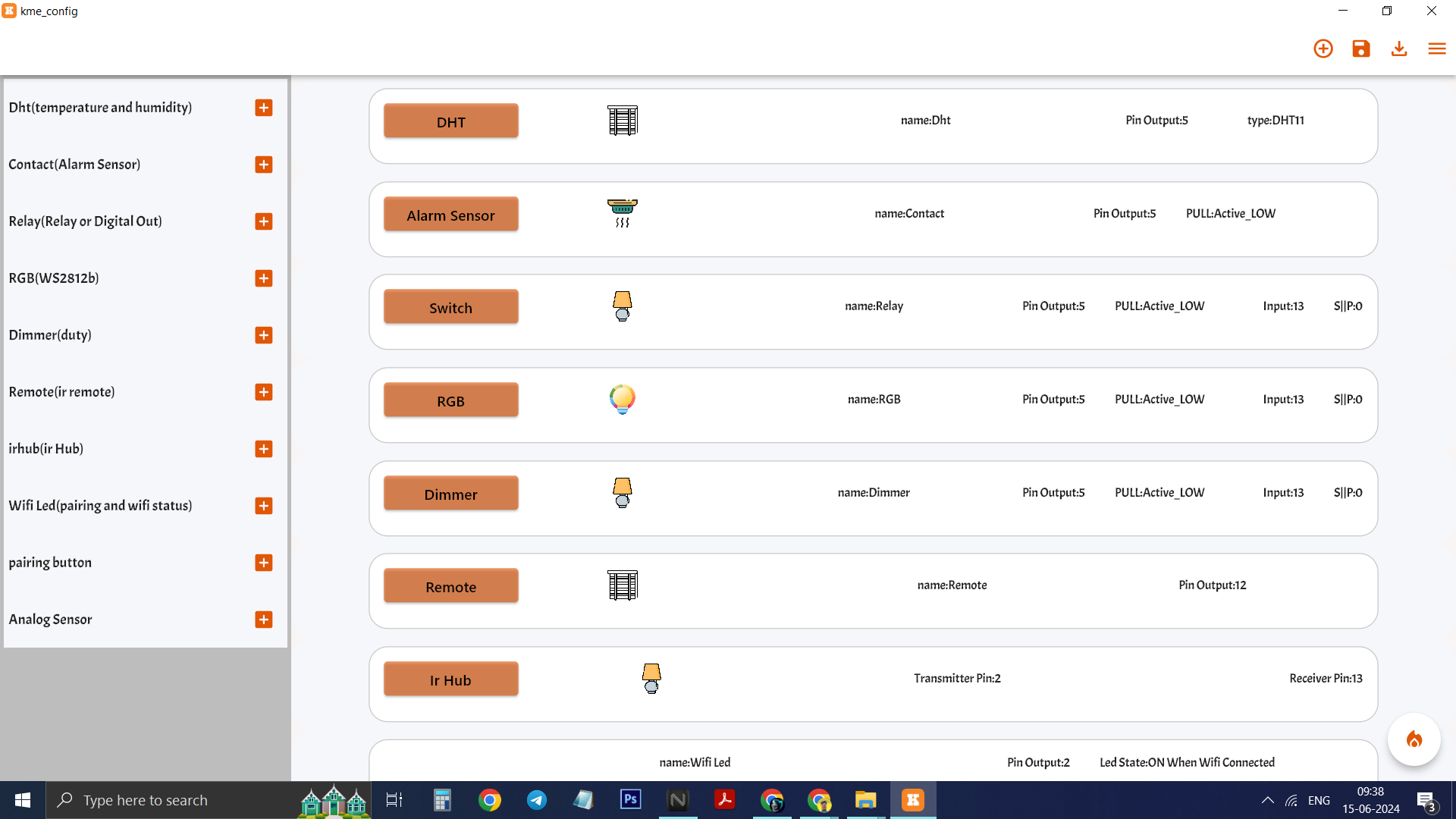1456x819 pixels.
Task: Click the lamp icon on Dimmer card
Action: pyautogui.click(x=622, y=492)
